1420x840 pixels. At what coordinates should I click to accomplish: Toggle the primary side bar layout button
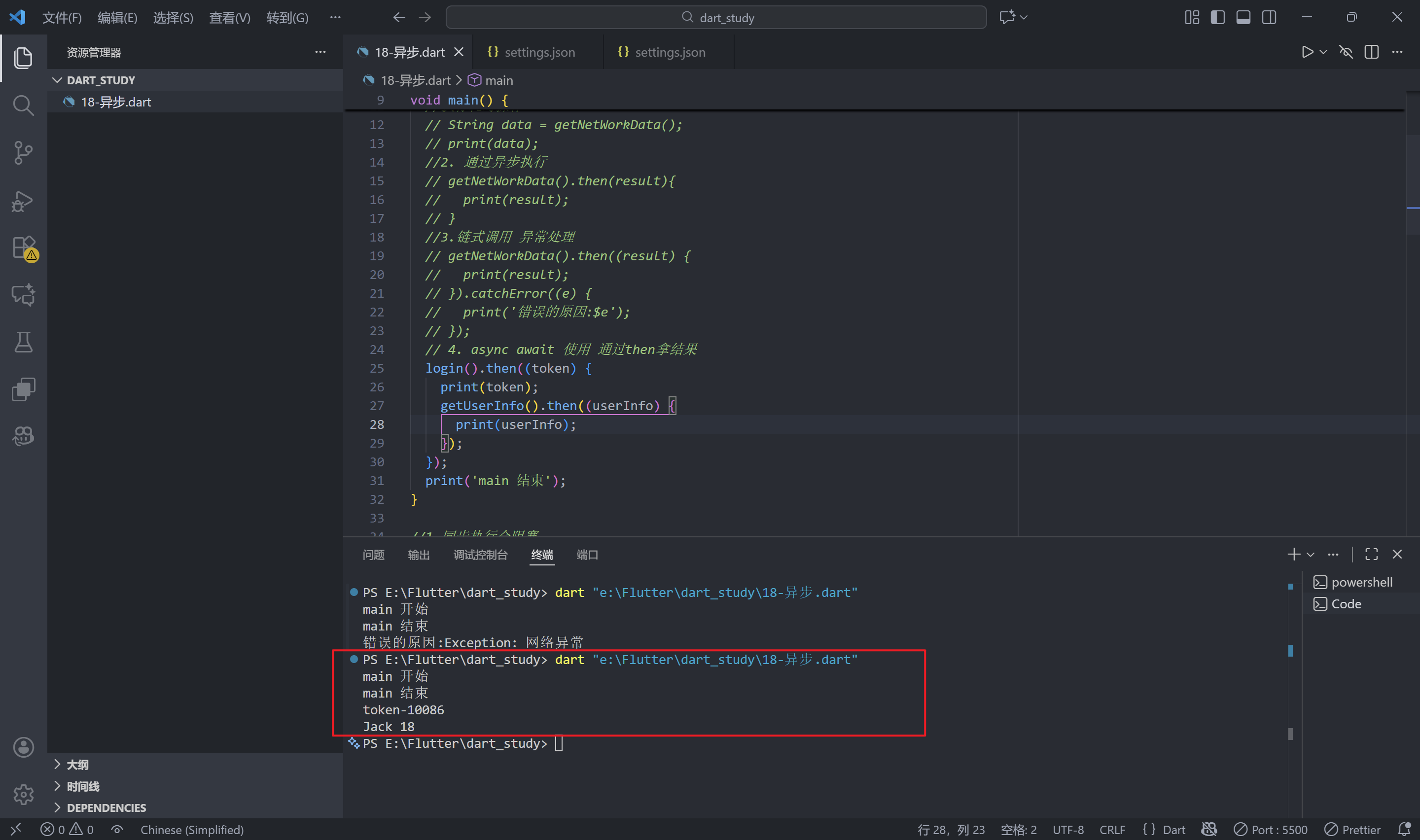point(1217,18)
